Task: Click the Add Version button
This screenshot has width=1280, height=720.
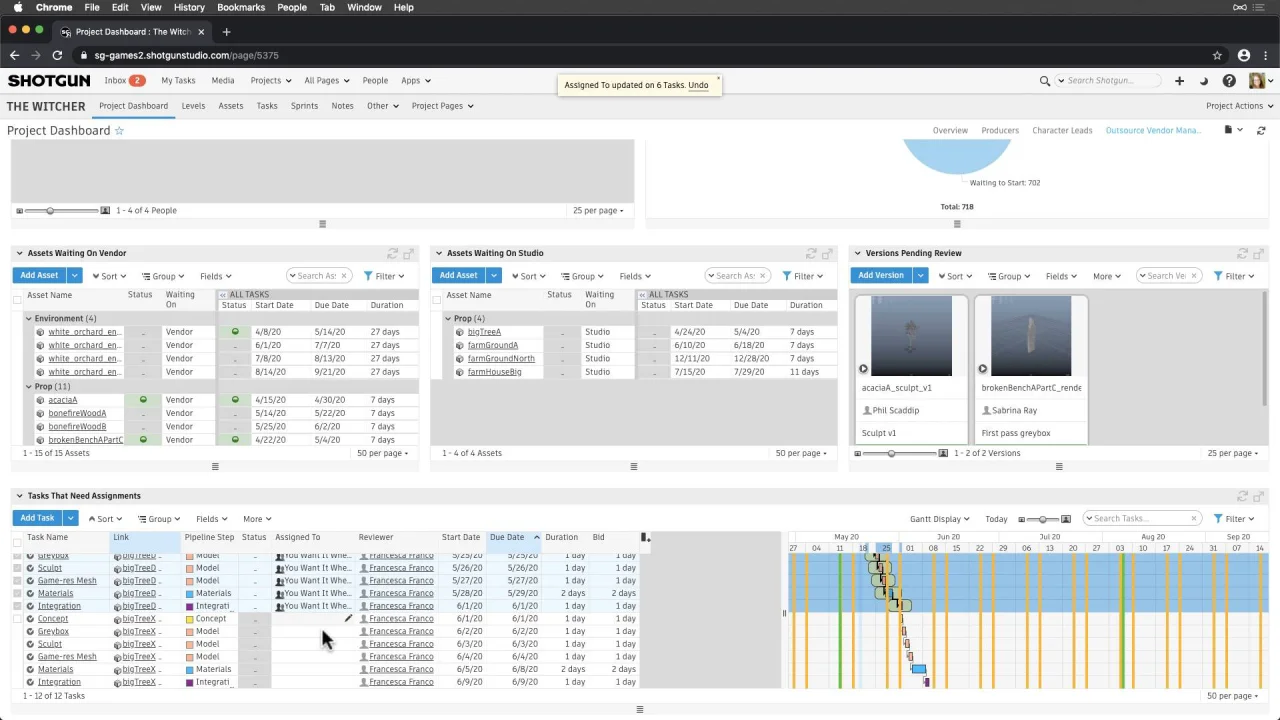Action: click(880, 276)
